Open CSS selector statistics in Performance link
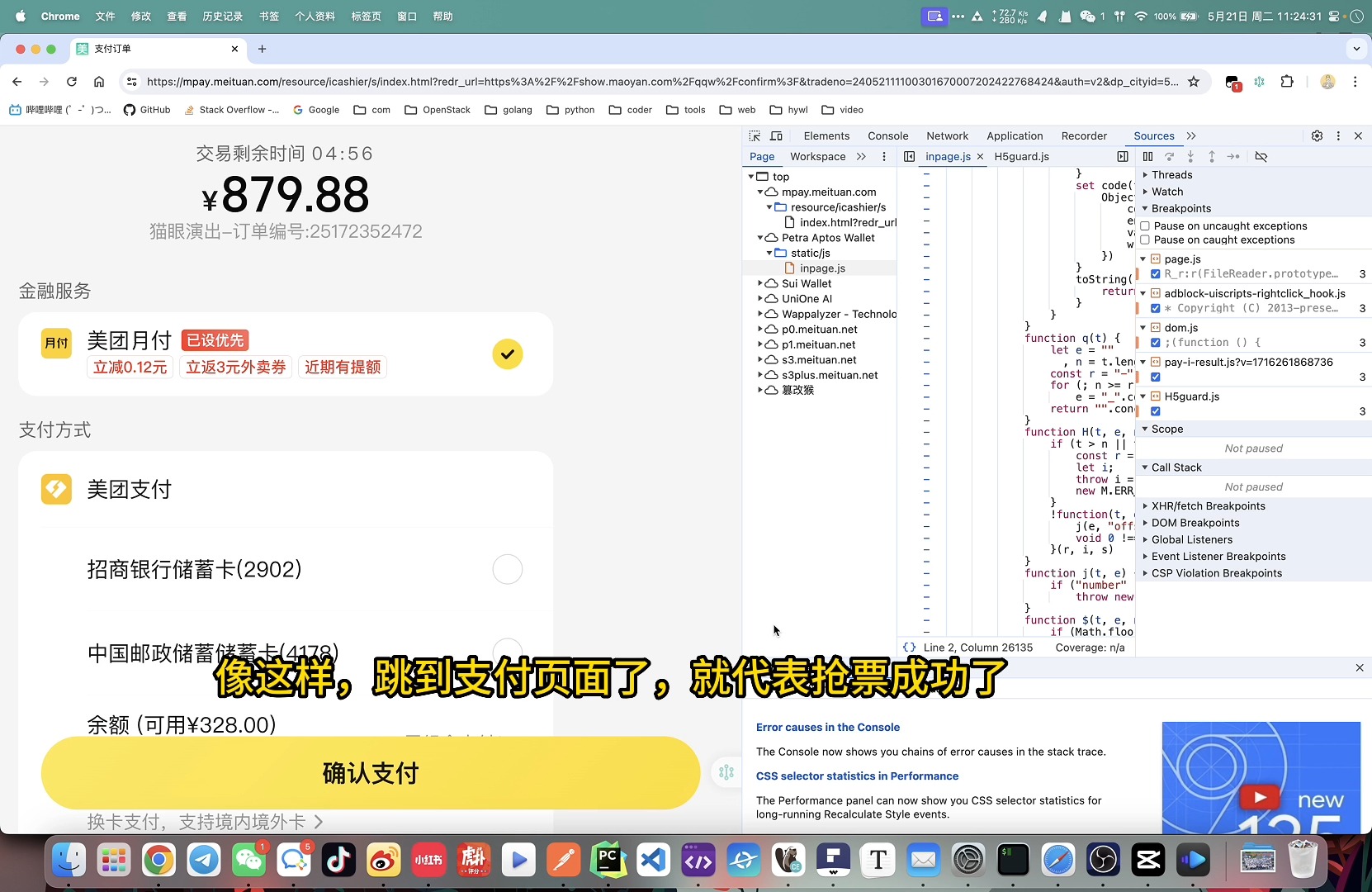The height and width of the screenshot is (892, 1372). [857, 776]
